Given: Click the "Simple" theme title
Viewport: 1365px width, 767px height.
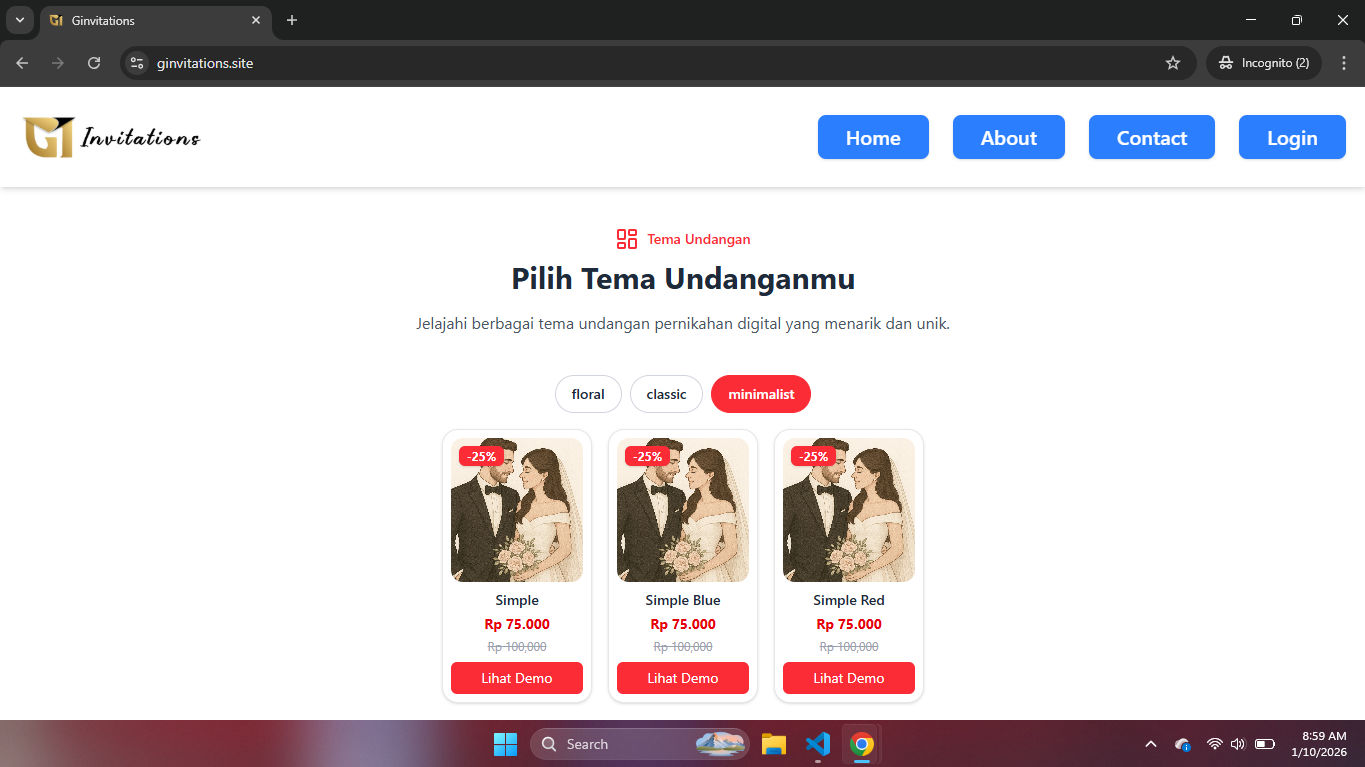Looking at the screenshot, I should [x=517, y=600].
